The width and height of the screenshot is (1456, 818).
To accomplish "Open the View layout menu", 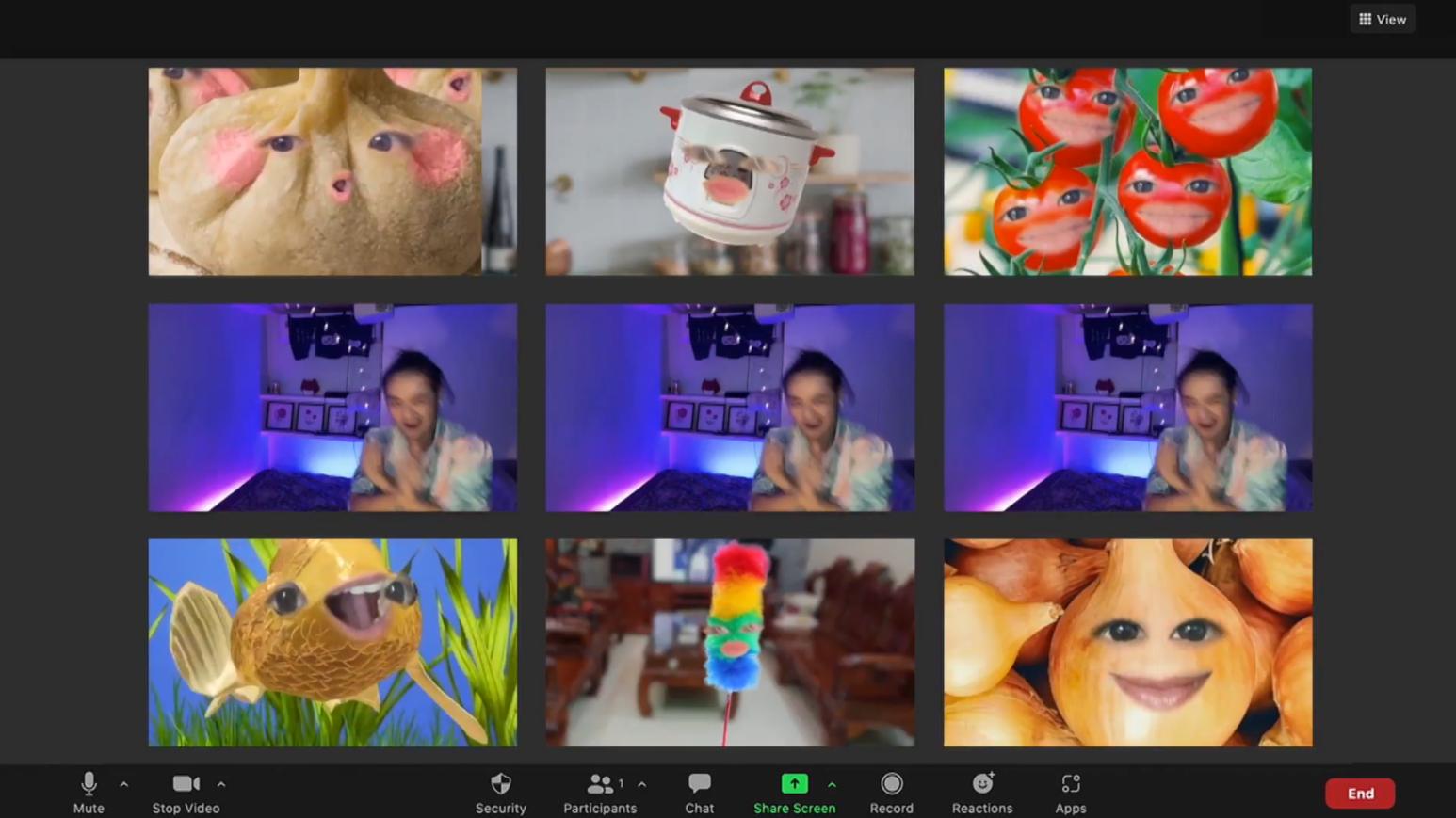I will coord(1382,19).
